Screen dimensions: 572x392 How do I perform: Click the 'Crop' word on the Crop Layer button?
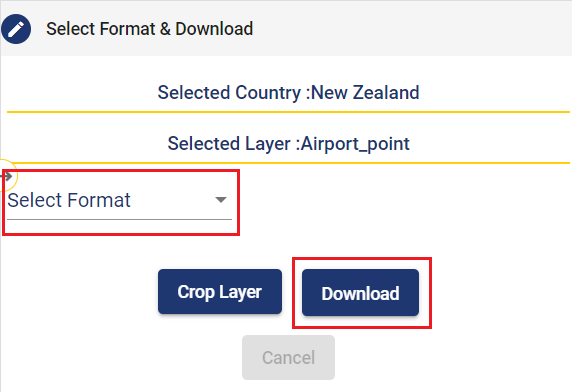[196, 292]
